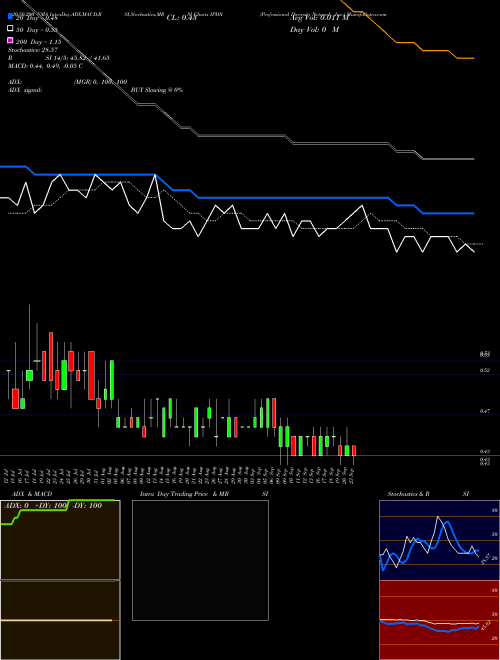Click the 'BUY Slowing @ 0%' signal text
The height and width of the screenshot is (660, 500).
coord(157,90)
